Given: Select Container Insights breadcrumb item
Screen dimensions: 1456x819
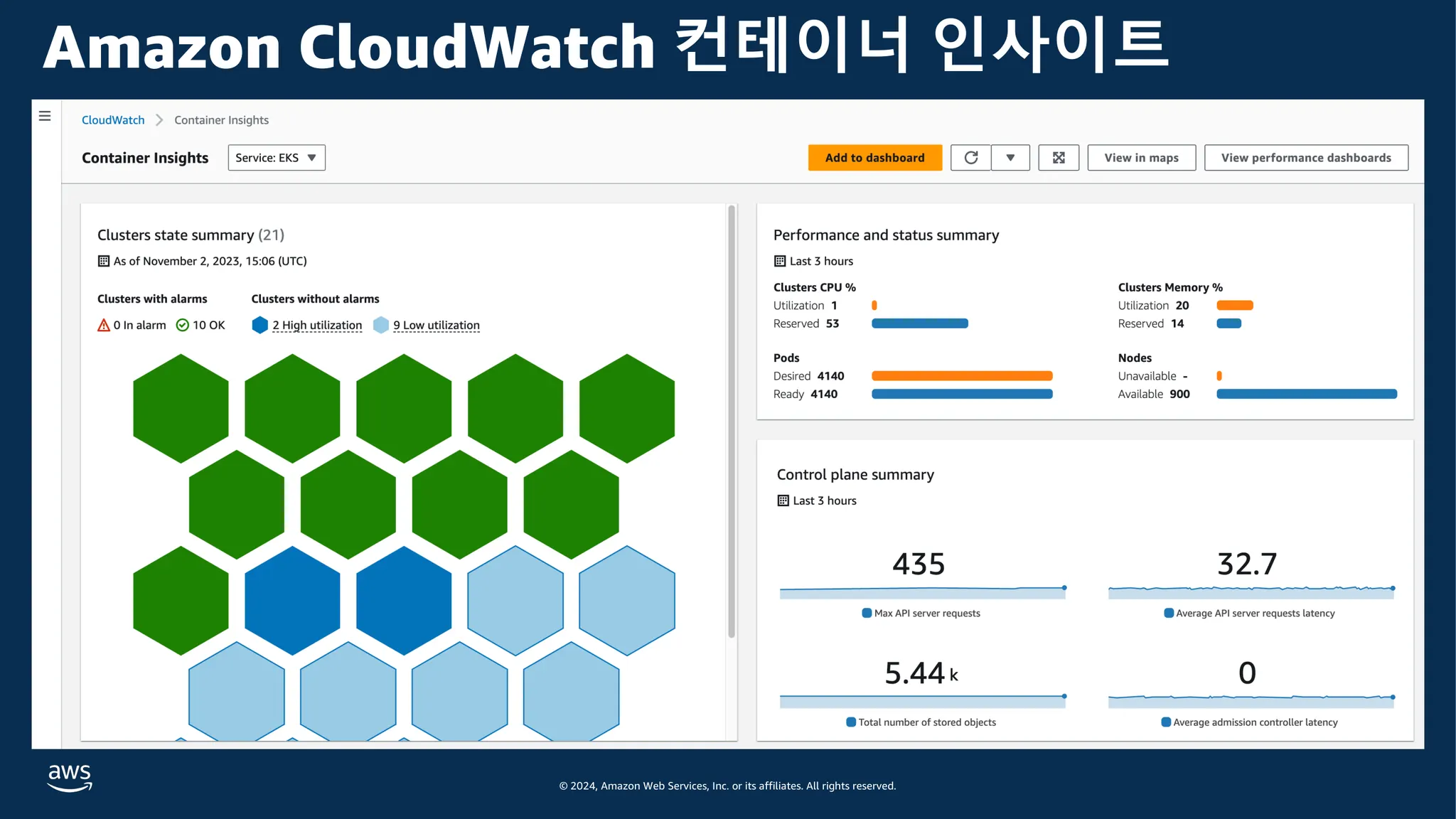Looking at the screenshot, I should pyautogui.click(x=221, y=120).
